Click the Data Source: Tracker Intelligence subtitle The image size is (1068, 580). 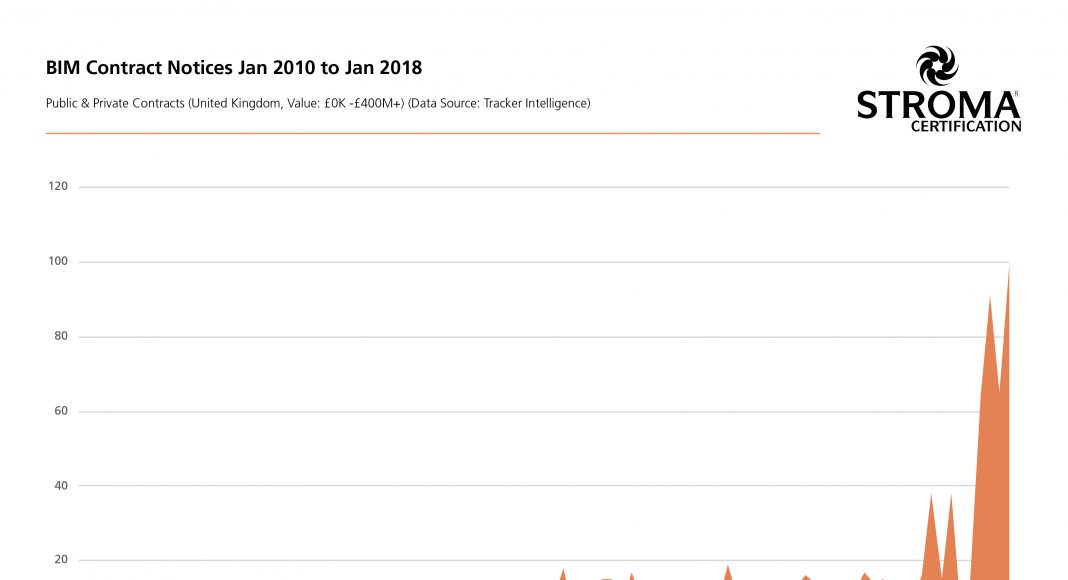coord(500,103)
